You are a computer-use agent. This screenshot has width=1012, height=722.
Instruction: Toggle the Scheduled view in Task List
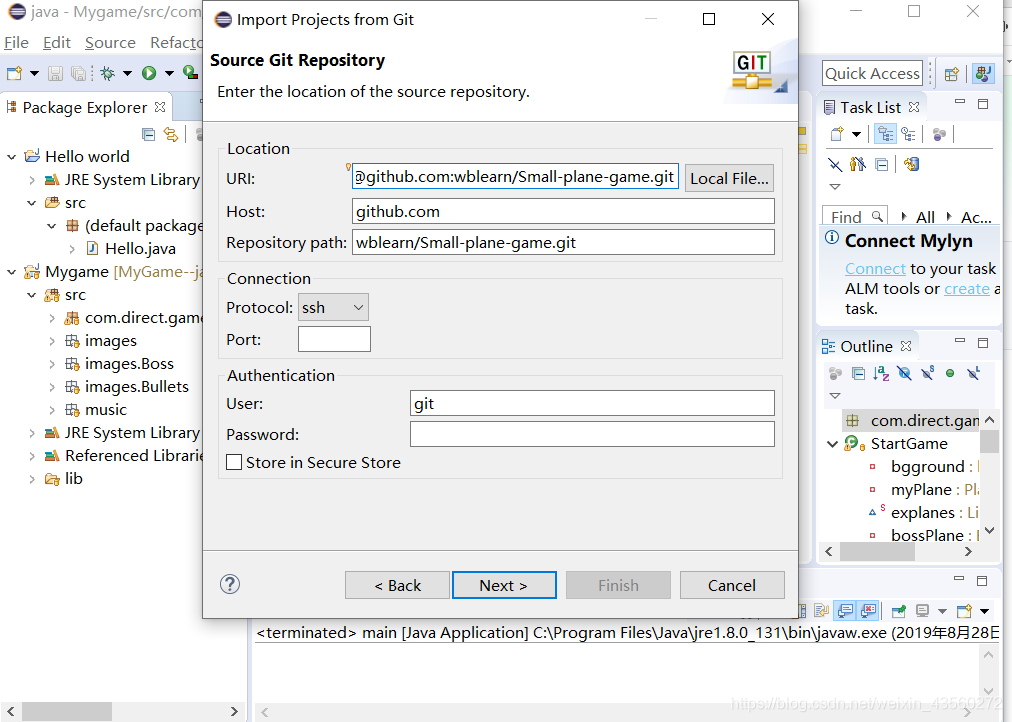909,134
